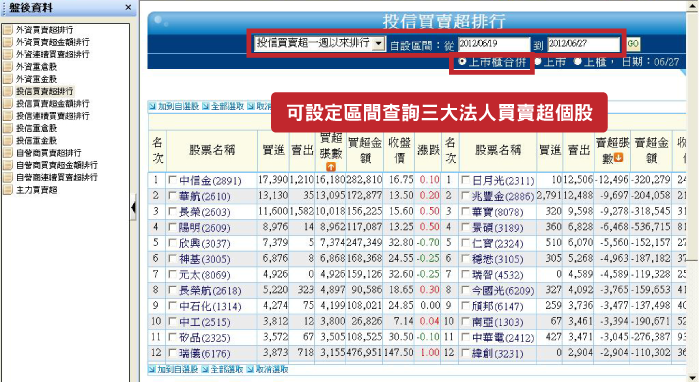Screen dimensions: 700x382
Task: Check box for 長榮(2603)
Action: [x=172, y=212]
